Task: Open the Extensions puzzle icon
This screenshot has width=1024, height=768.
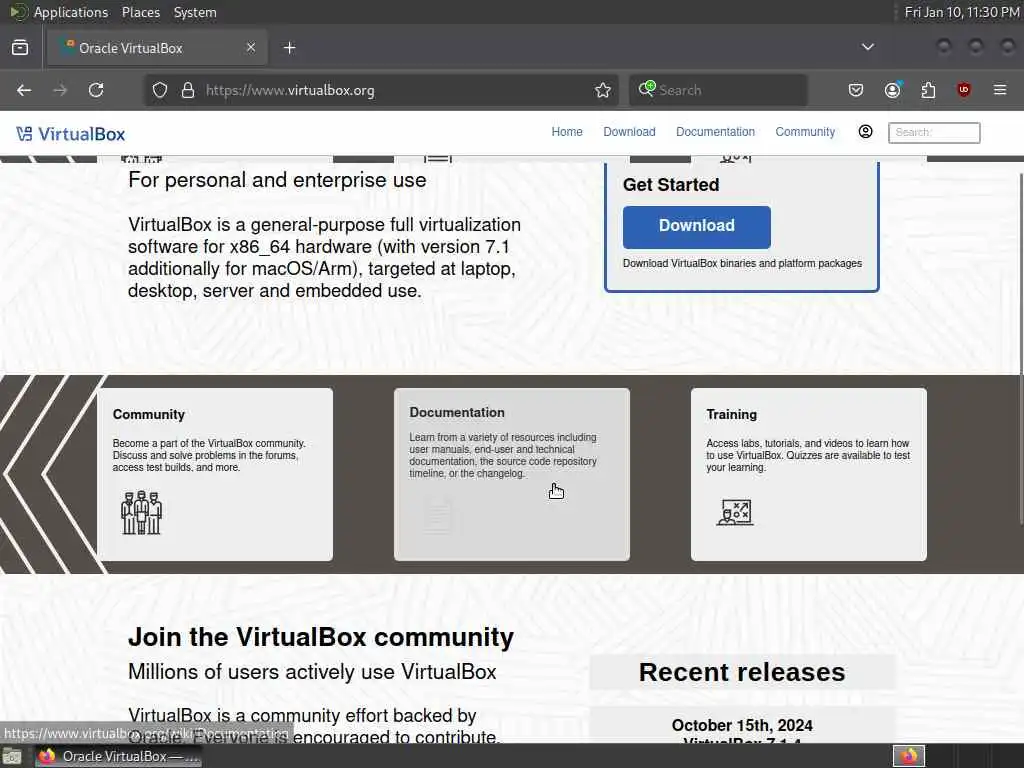Action: [928, 90]
